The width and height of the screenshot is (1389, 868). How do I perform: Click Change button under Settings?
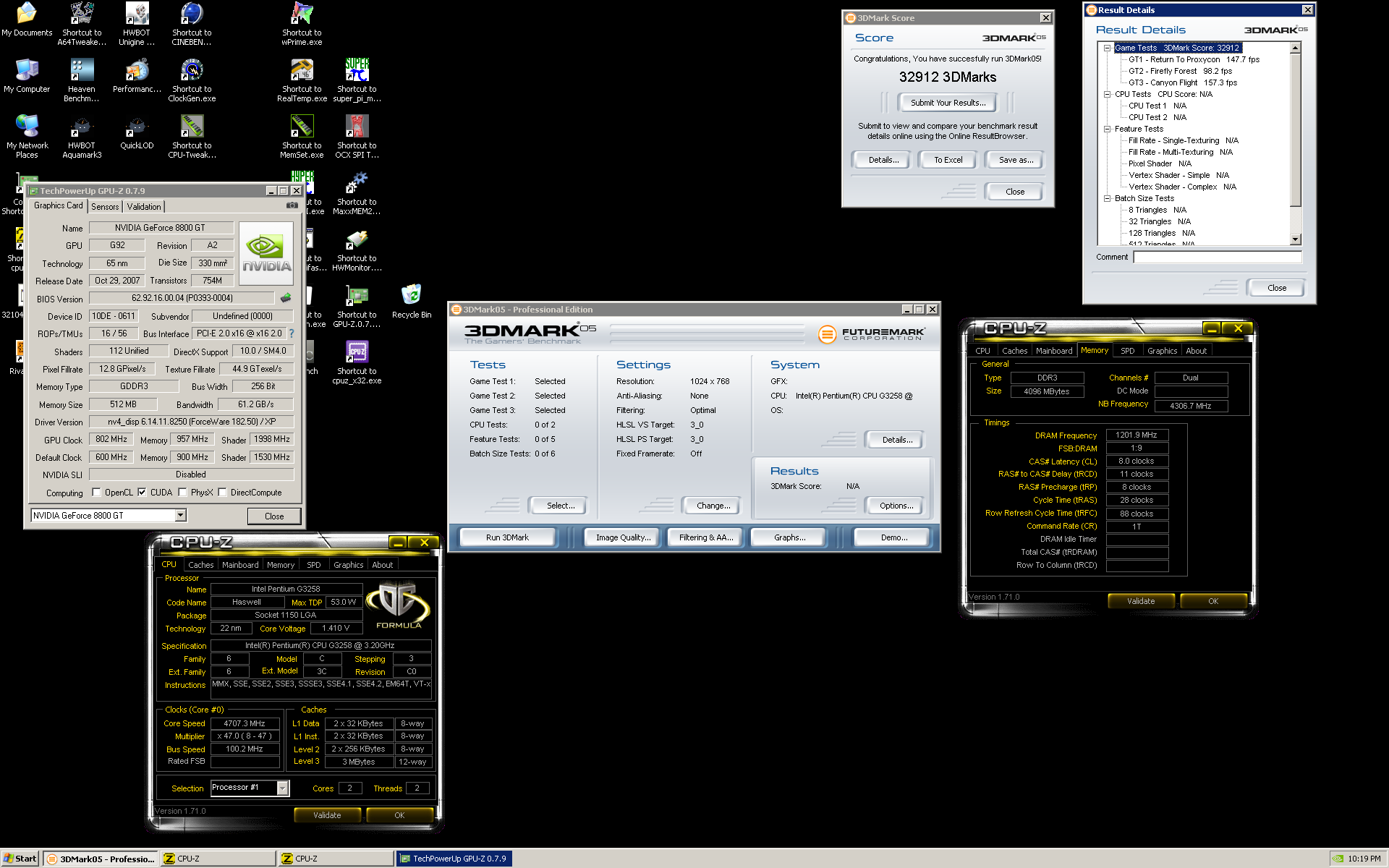click(713, 506)
